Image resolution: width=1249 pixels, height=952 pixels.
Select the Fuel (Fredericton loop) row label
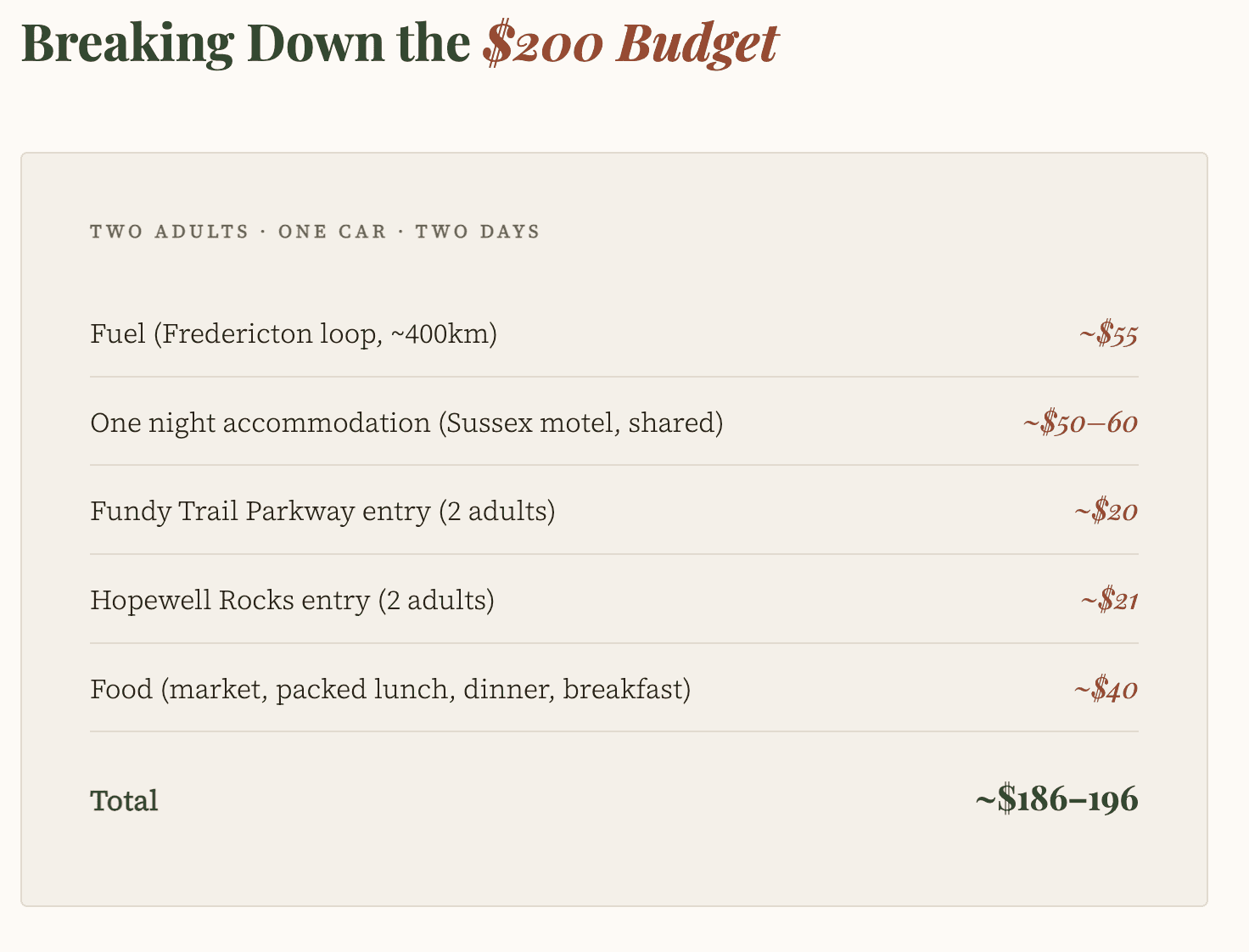294,334
